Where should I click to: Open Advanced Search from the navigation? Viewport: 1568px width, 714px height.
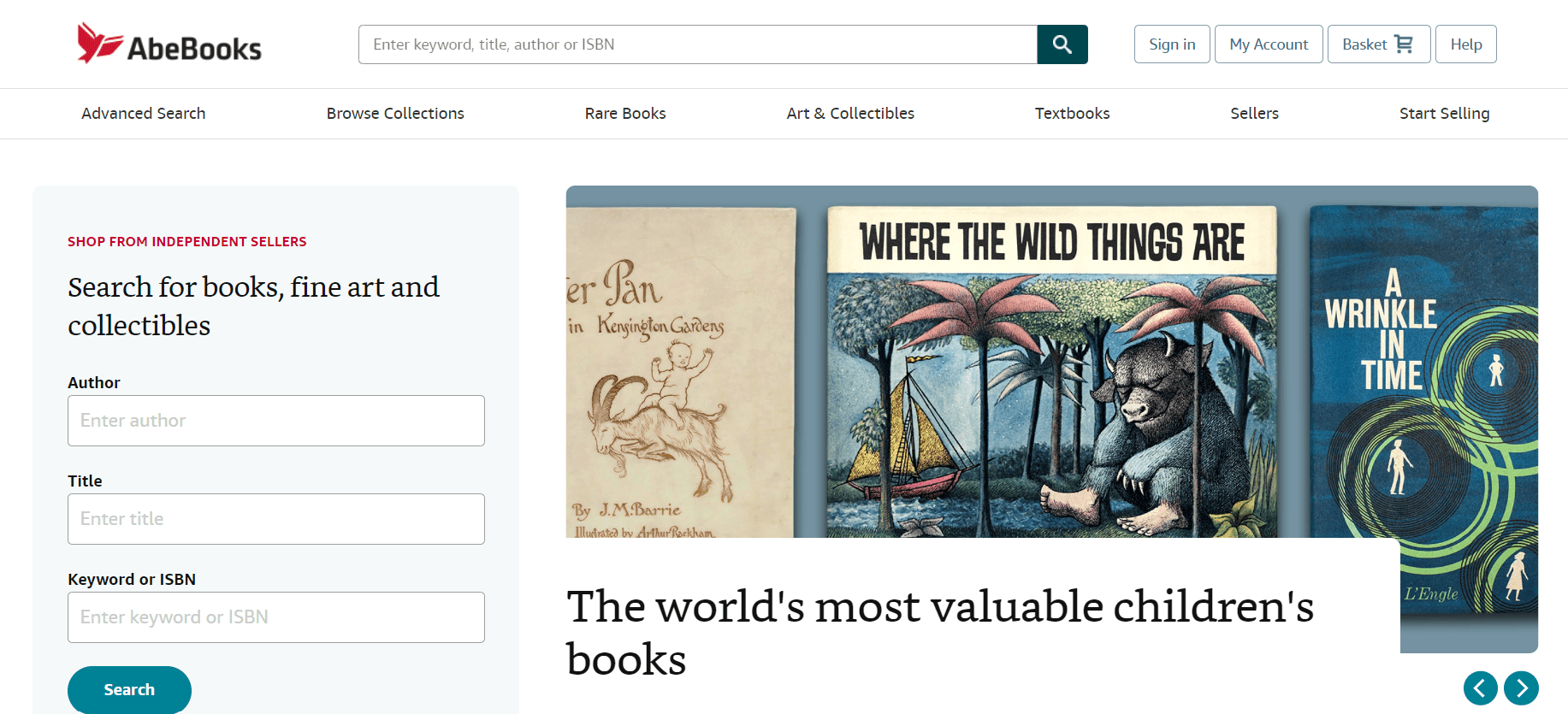coord(143,113)
